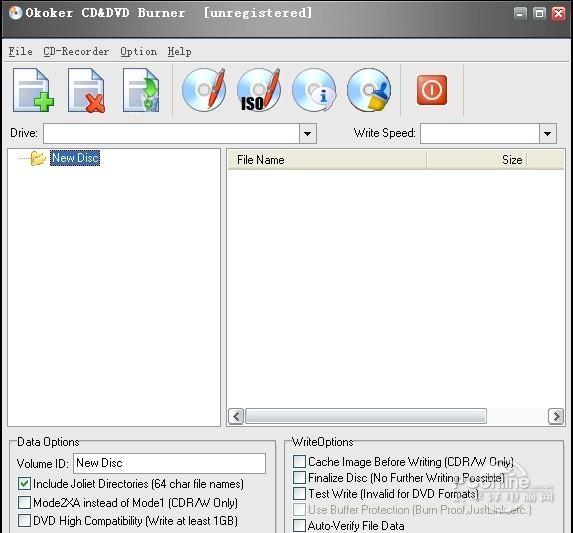This screenshot has width=573, height=533.
Task: Click the File Name column header
Action: (327, 160)
